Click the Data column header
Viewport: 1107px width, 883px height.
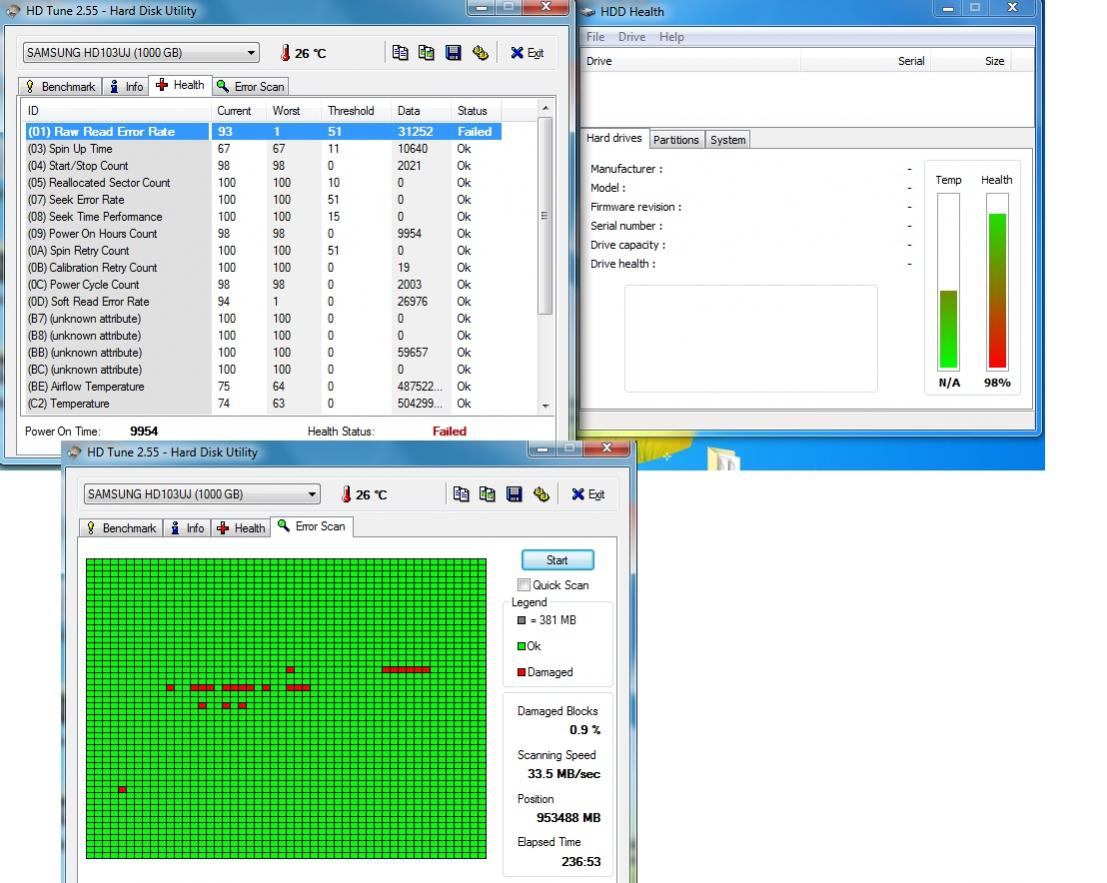[x=421, y=111]
